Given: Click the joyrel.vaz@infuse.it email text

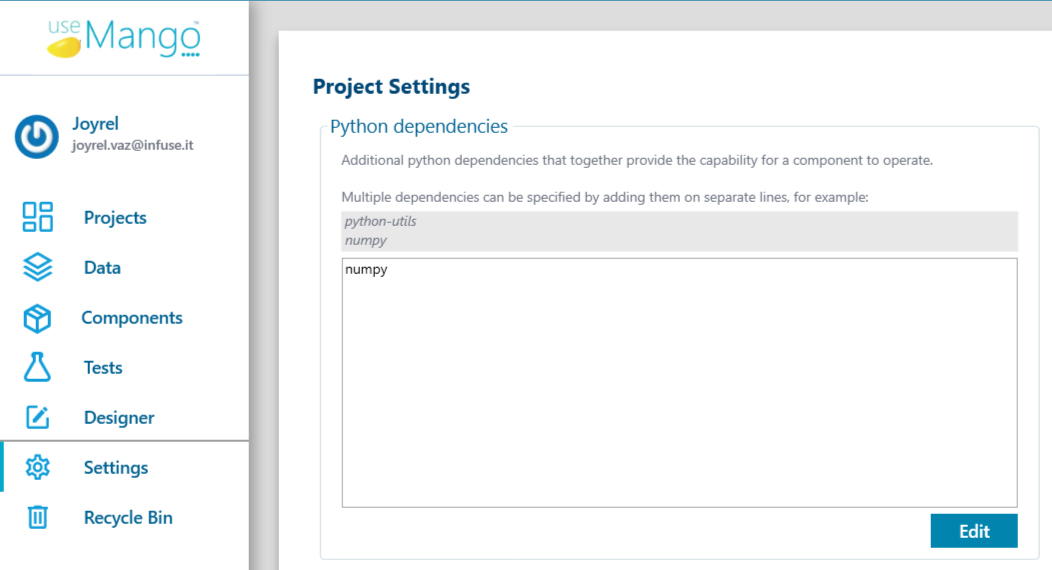Looking at the screenshot, I should point(133,146).
